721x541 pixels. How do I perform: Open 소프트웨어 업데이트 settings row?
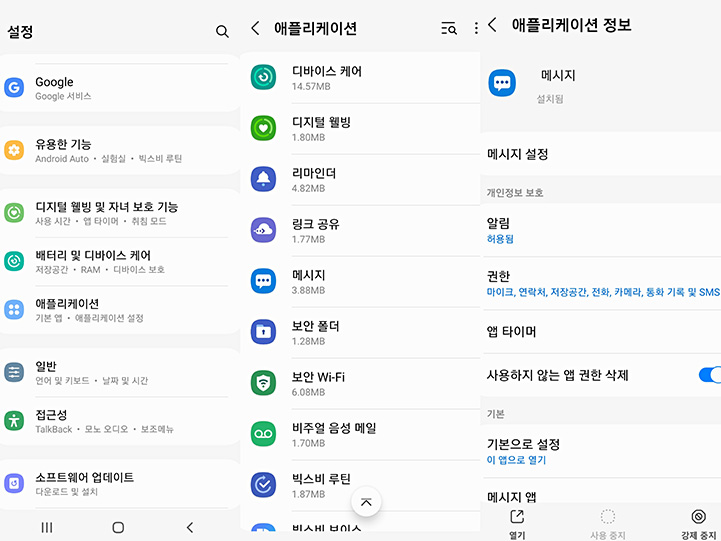click(120, 484)
